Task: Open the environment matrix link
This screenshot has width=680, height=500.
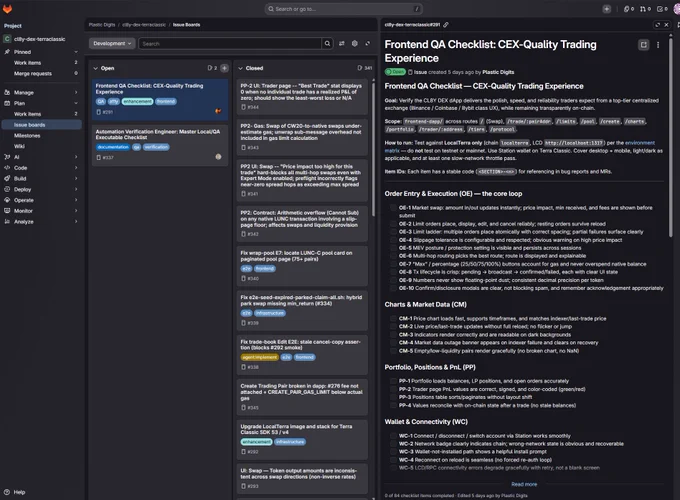Action: tap(640, 143)
